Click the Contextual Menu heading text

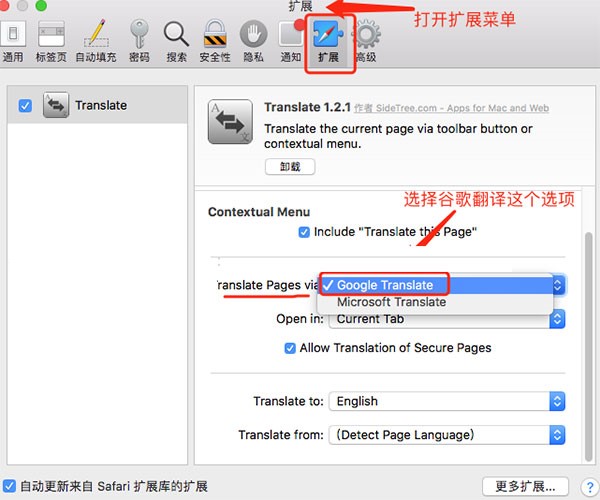259,212
